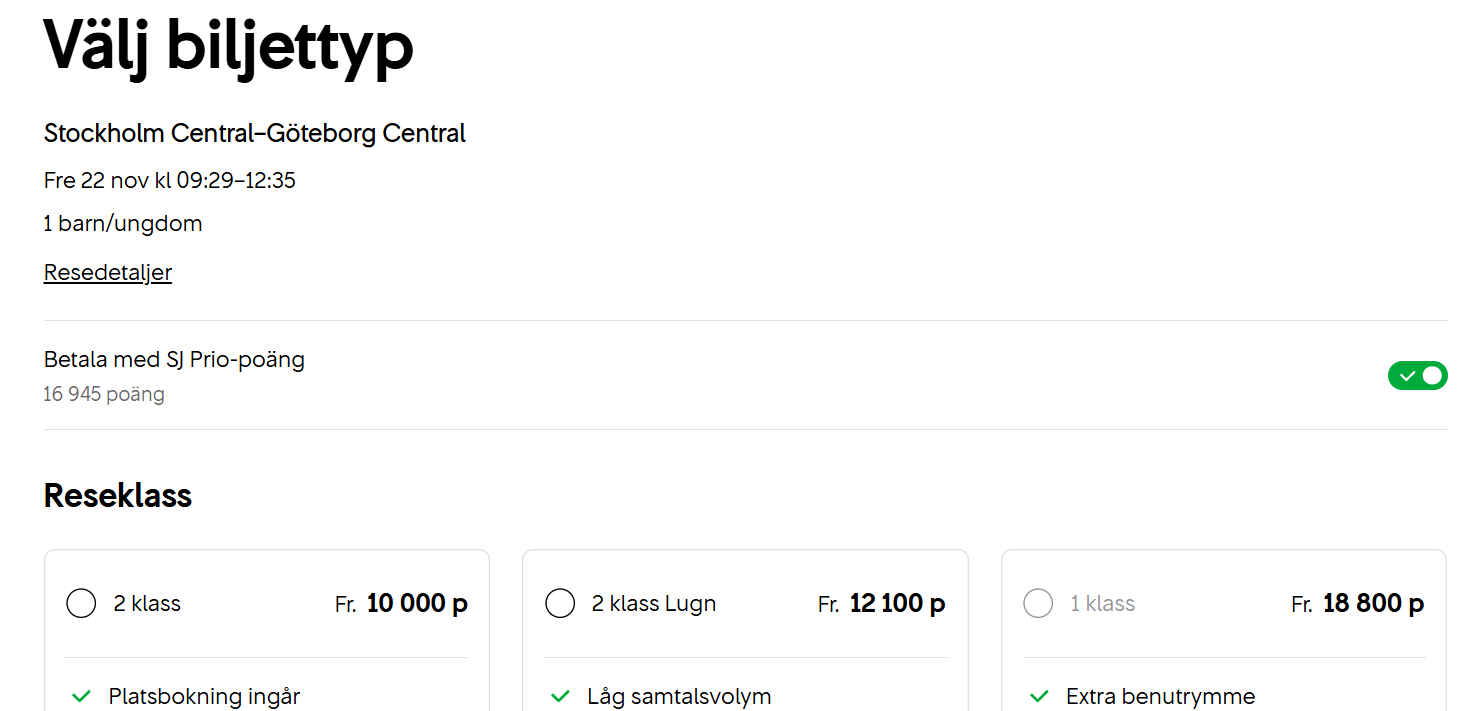The image size is (1474, 711).
Task: Click the Välj biljettyp heading
Action: point(228,45)
